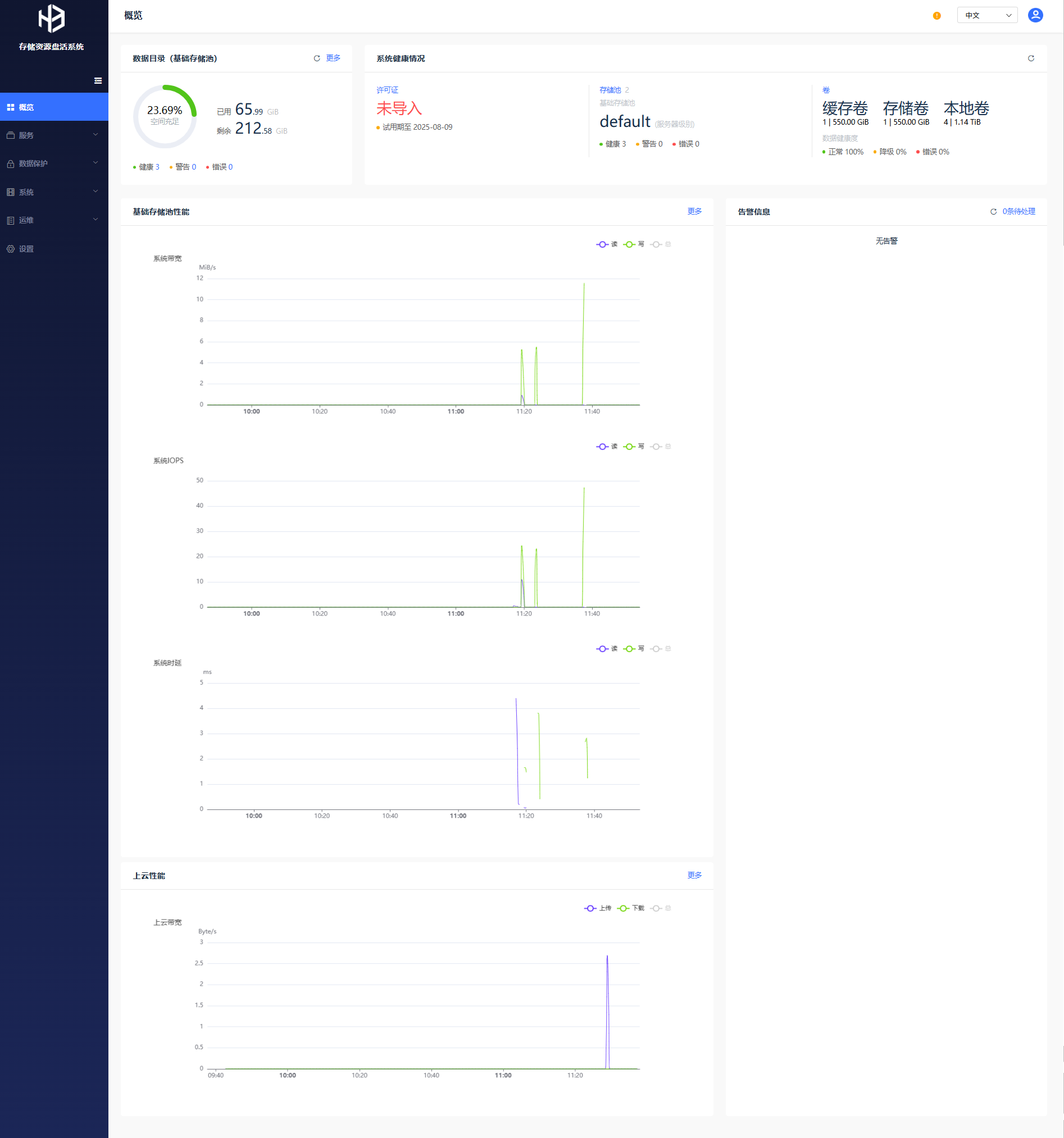Viewport: 1064px width, 1138px height.
Task: Click the 无告警 message
Action: (886, 241)
